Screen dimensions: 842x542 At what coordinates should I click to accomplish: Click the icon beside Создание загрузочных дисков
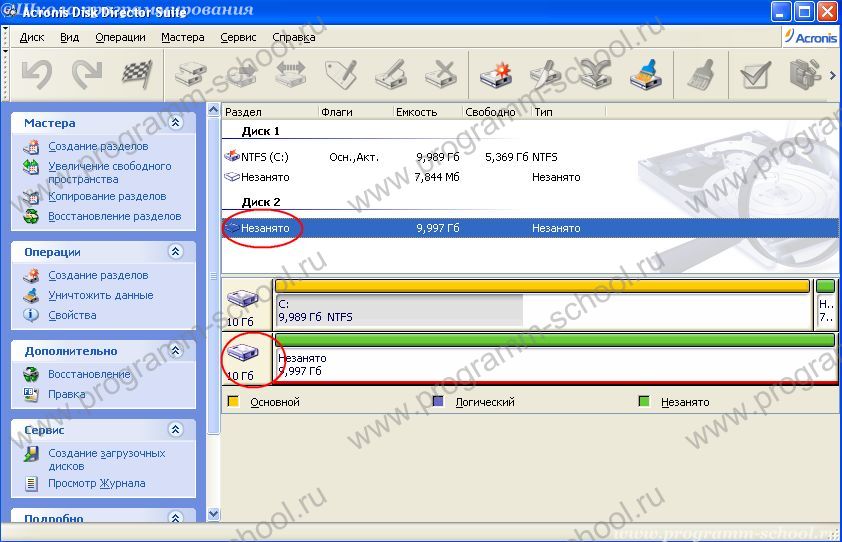click(x=31, y=454)
